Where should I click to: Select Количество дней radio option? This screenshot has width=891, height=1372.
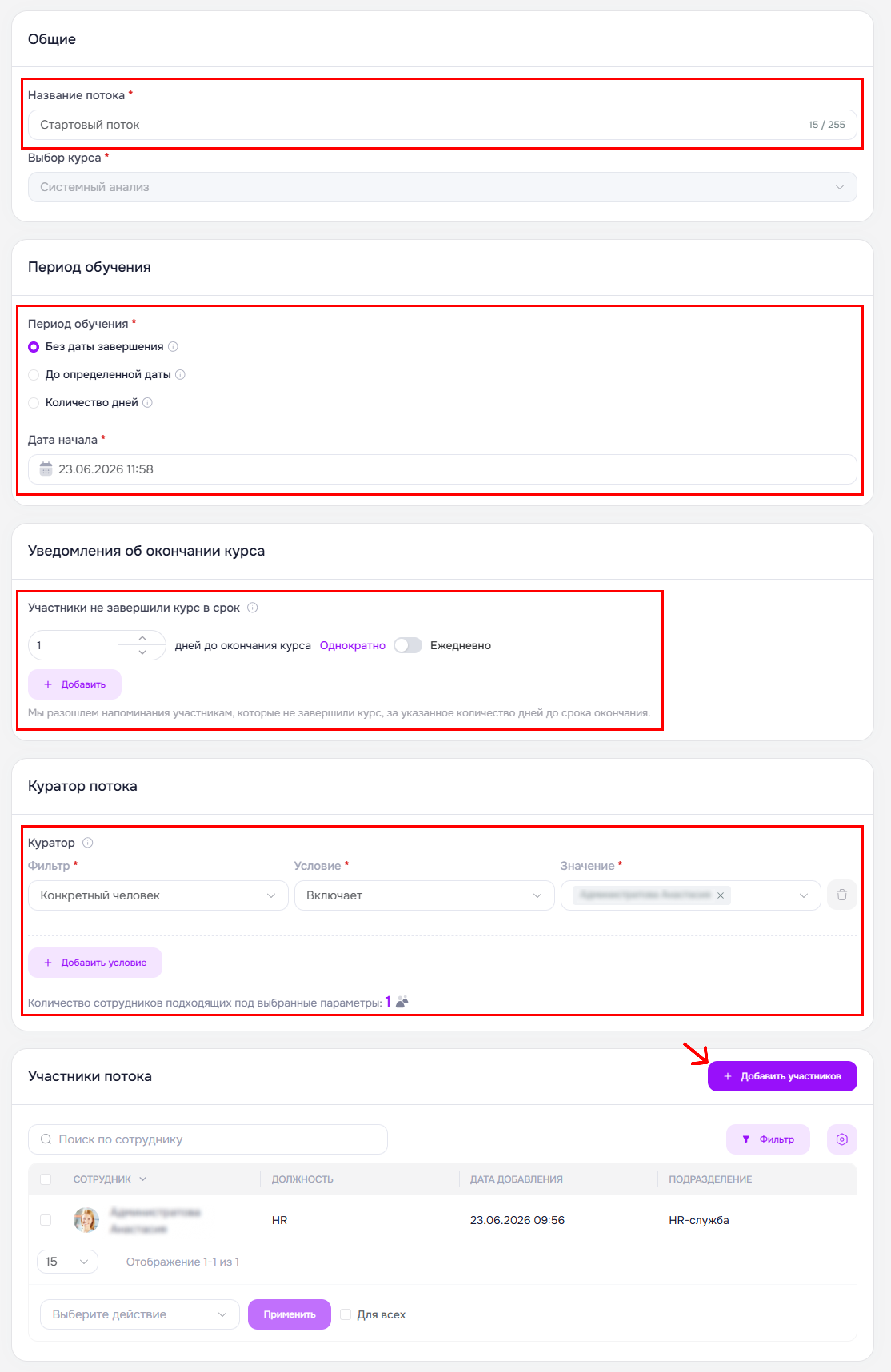[34, 403]
